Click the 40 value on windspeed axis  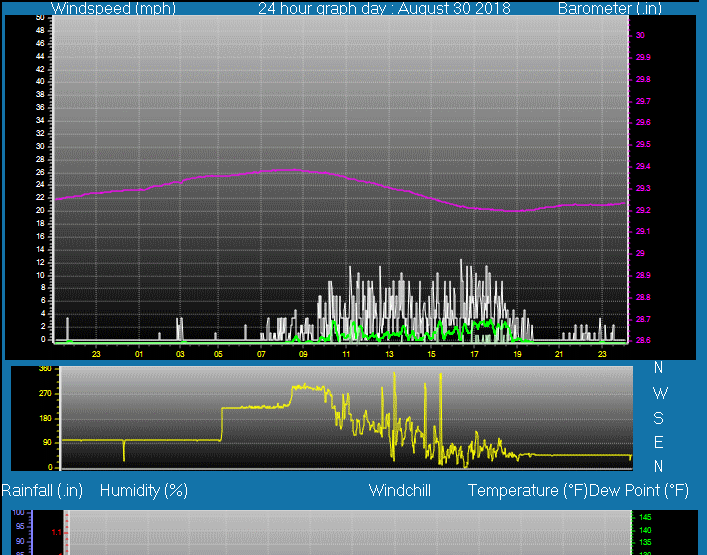point(40,82)
